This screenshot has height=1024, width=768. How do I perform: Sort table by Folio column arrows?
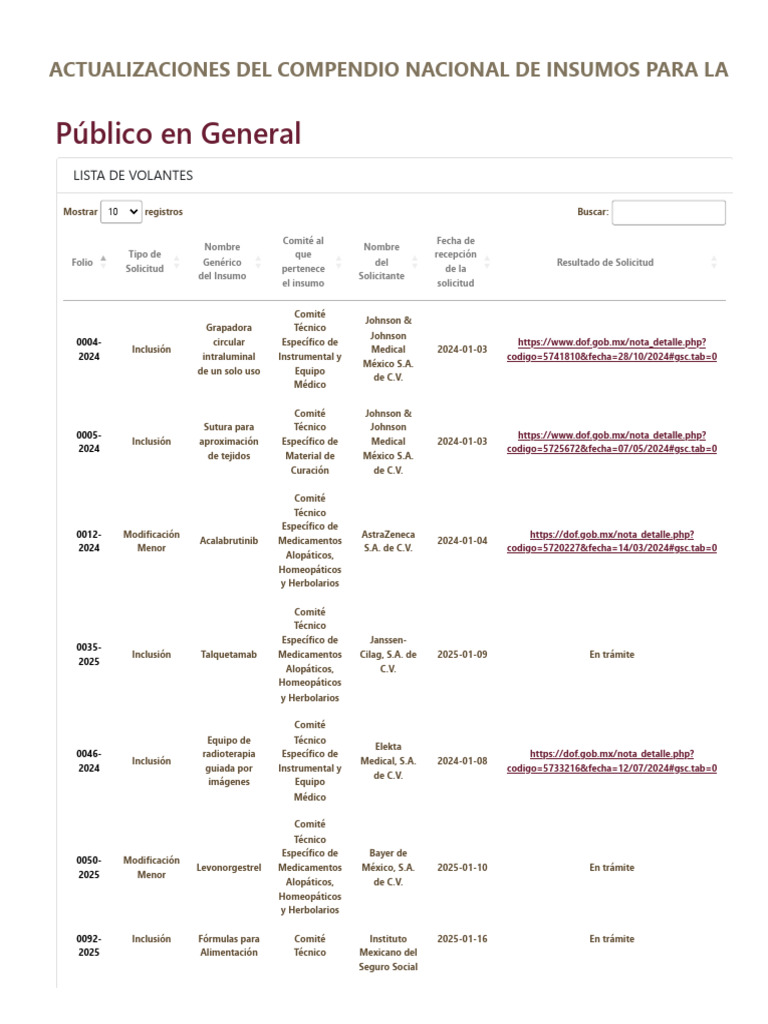(103, 262)
